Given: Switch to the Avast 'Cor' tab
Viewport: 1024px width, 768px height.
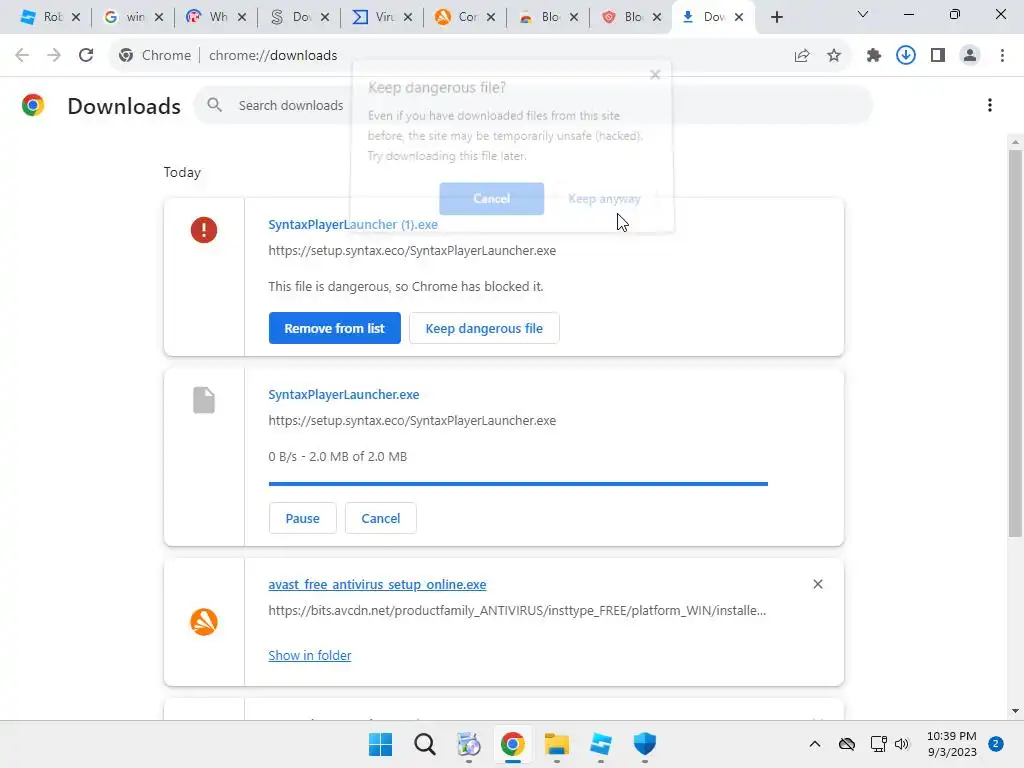Looking at the screenshot, I should coord(463,17).
